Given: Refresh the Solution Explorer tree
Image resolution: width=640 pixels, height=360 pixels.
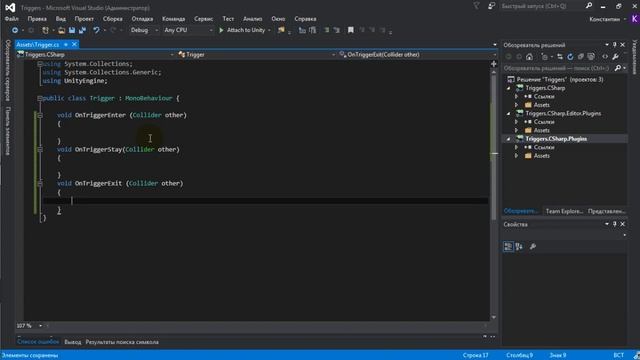Looking at the screenshot, I should point(570,57).
